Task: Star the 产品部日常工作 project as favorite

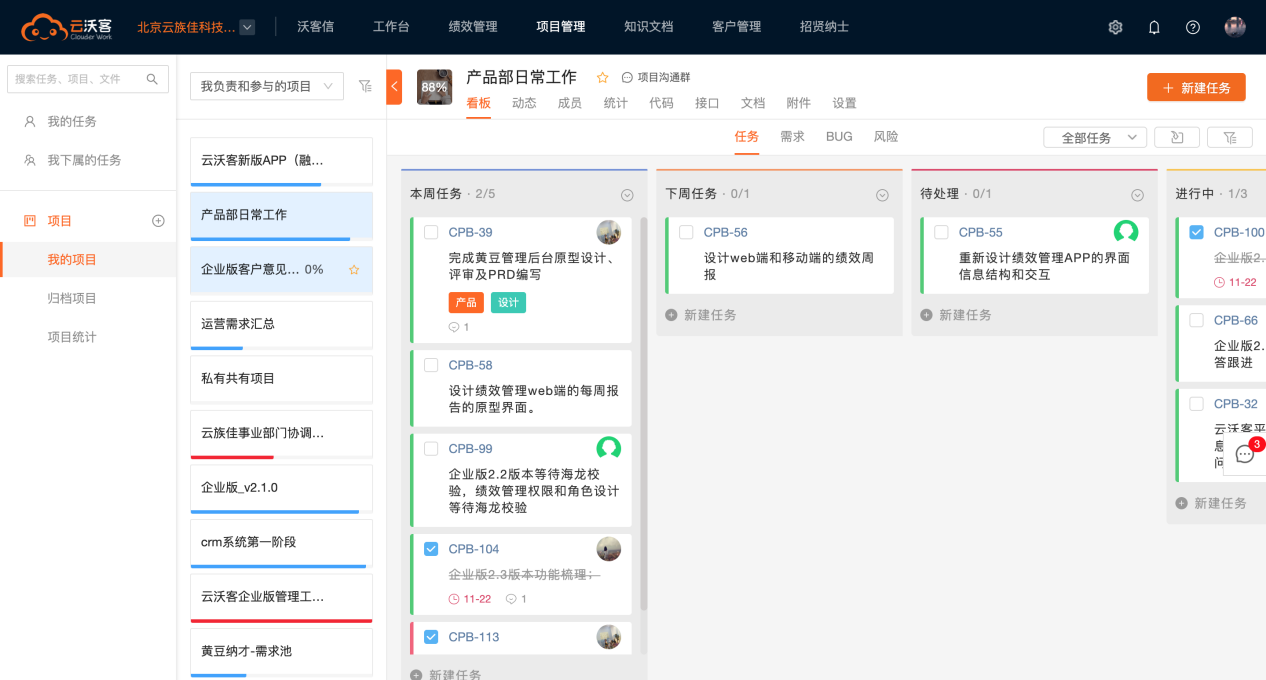Action: pyautogui.click(x=601, y=76)
